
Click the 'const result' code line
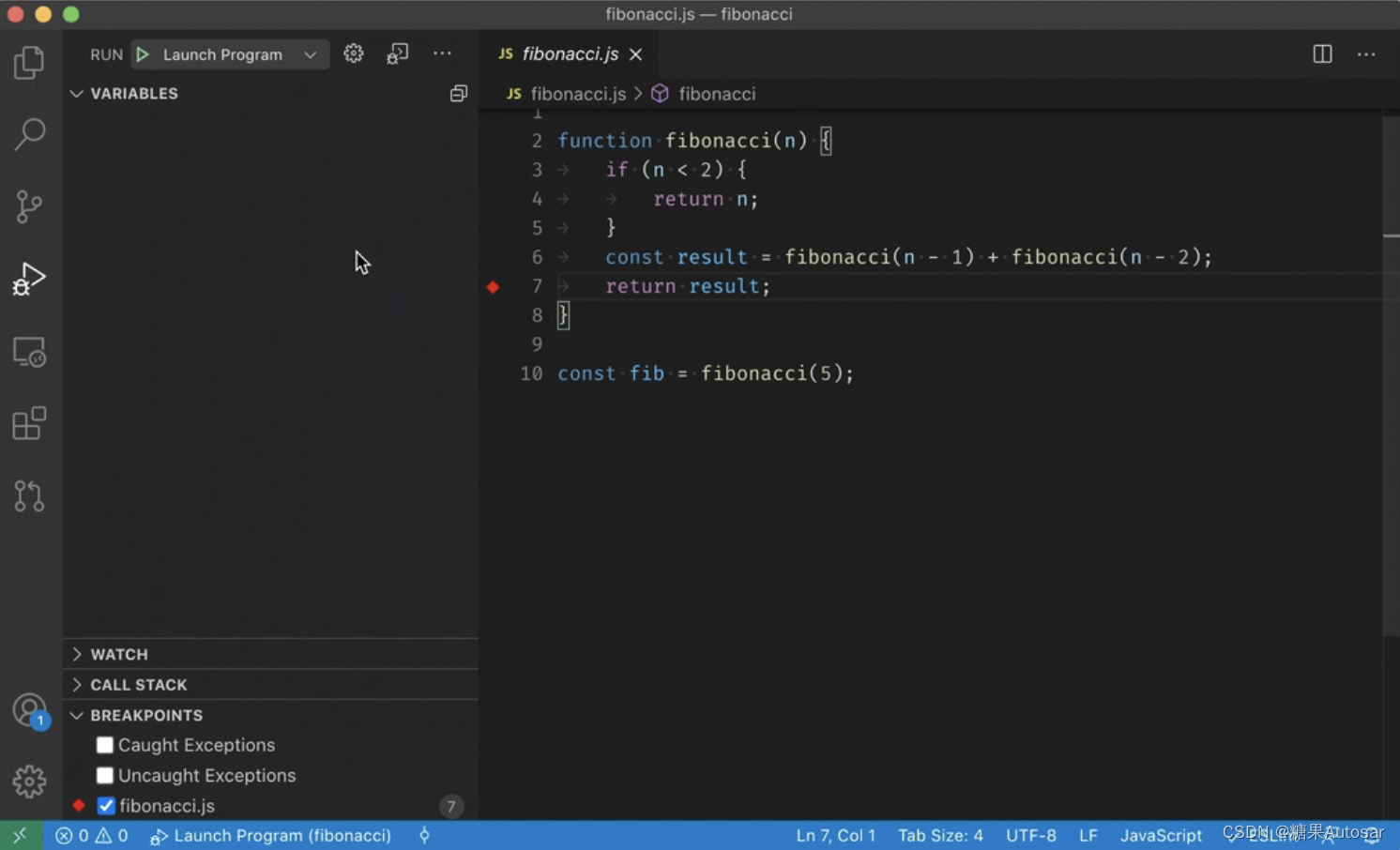coord(908,257)
